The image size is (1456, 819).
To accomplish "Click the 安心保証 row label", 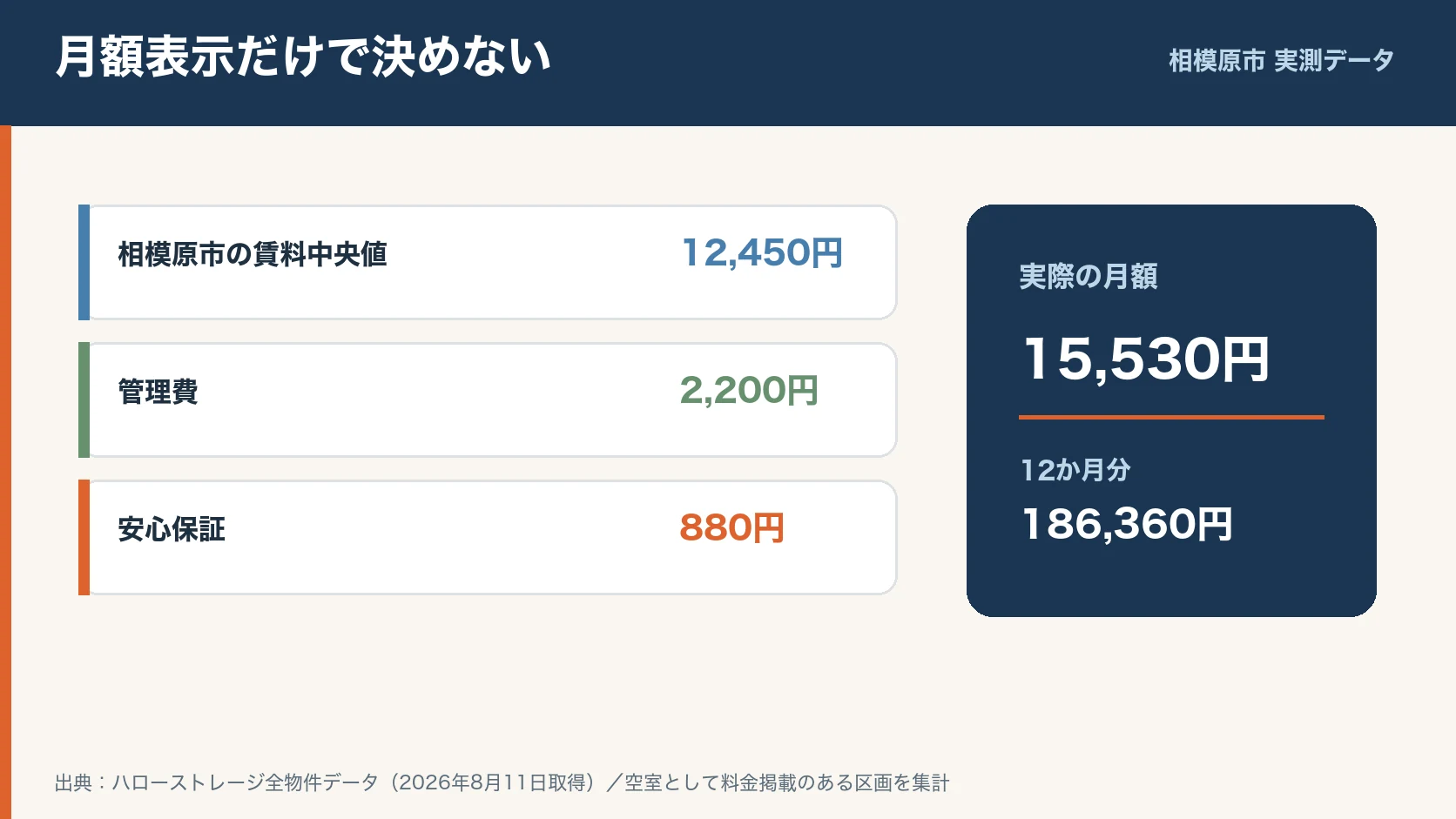I will (x=172, y=529).
